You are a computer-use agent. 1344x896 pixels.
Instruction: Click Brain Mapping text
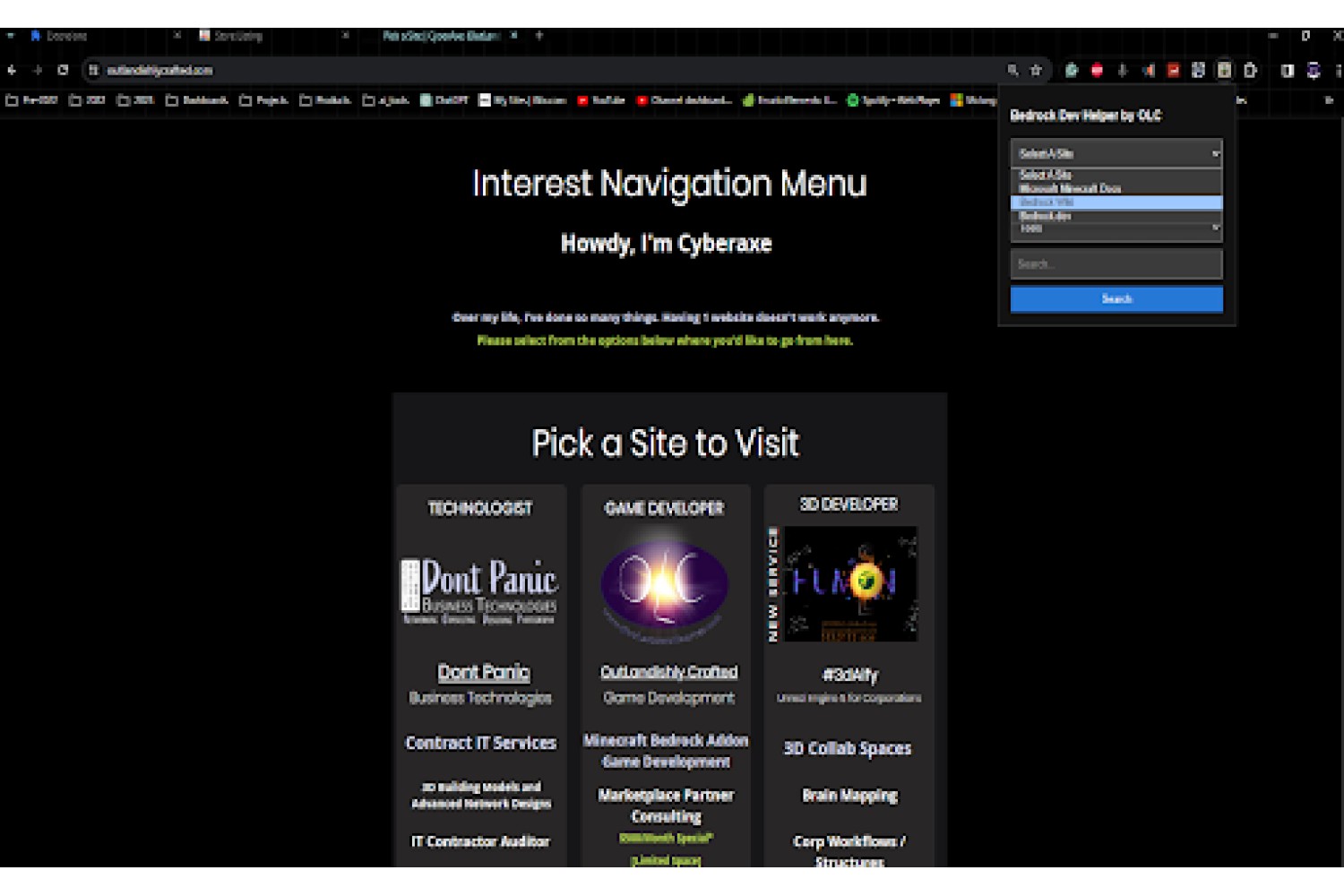tap(849, 795)
